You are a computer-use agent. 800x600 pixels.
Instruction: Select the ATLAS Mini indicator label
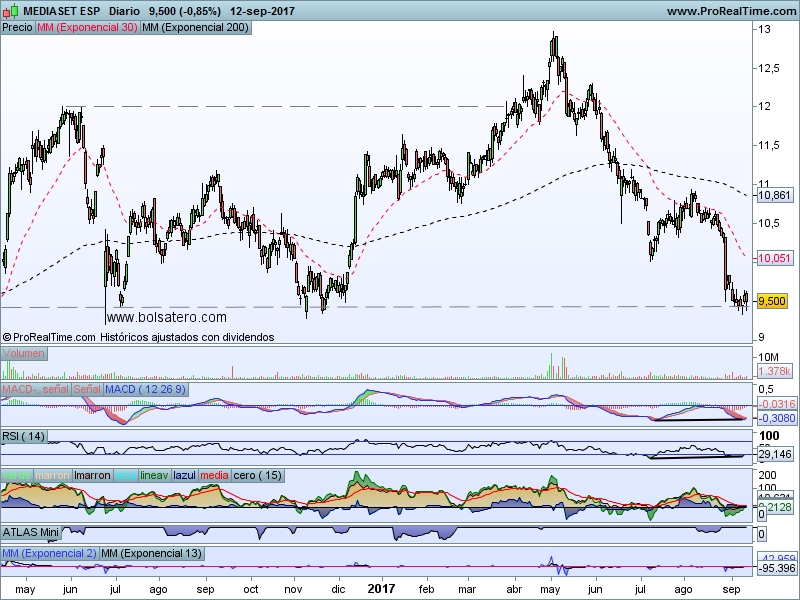tap(30, 532)
